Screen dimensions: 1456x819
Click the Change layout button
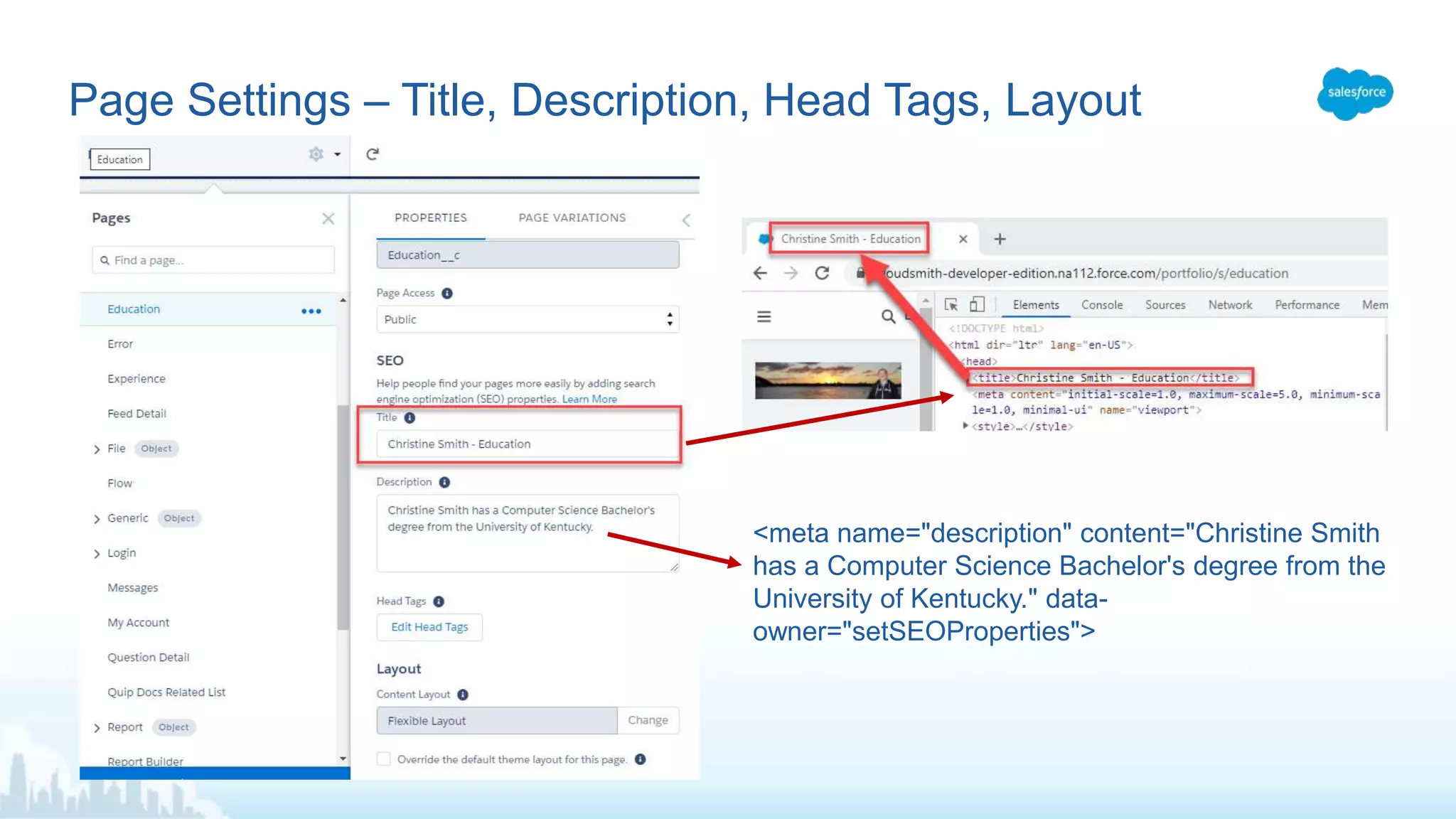[x=648, y=721]
